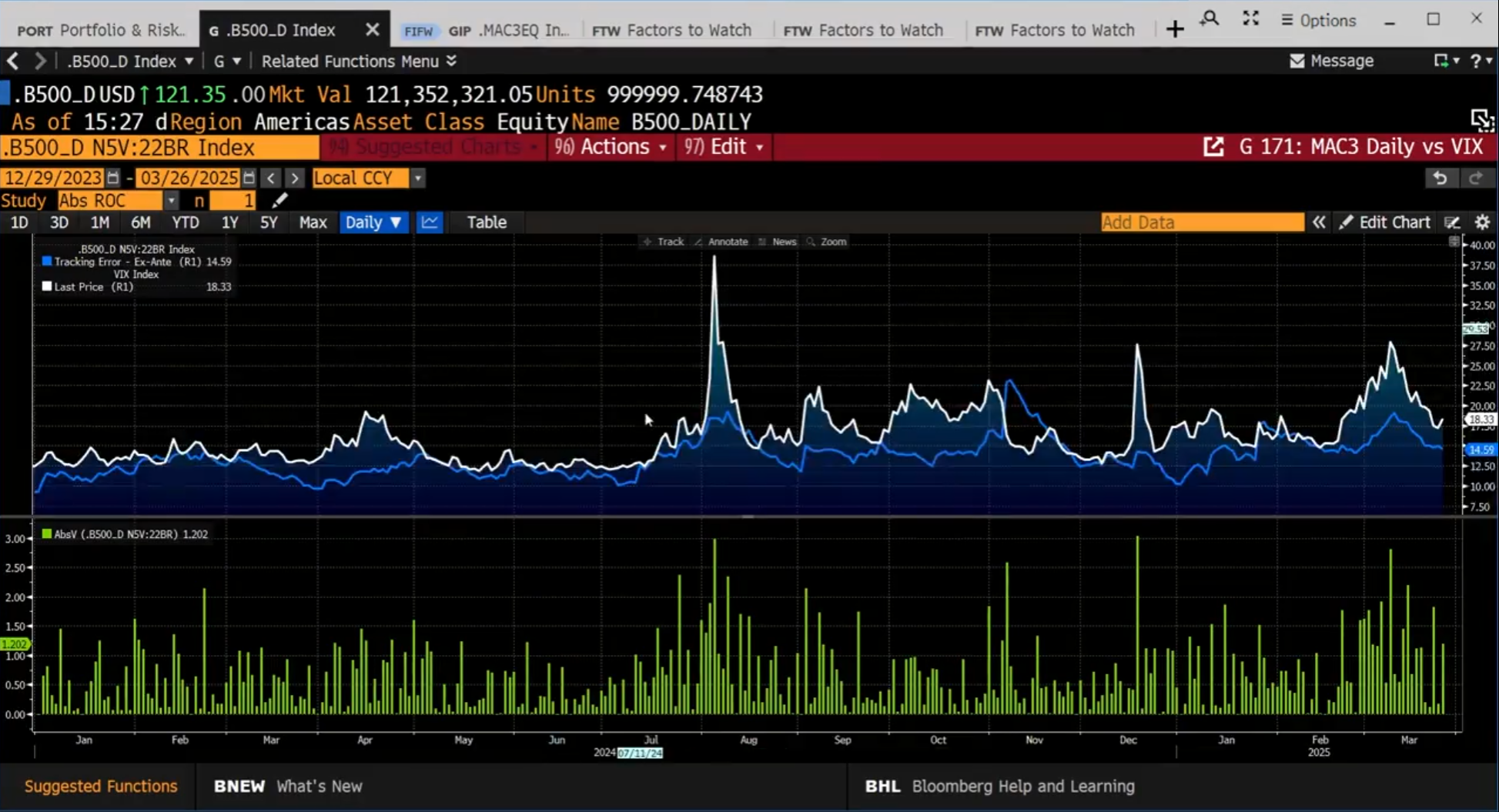Open chart settings gear icon
The height and width of the screenshot is (812, 1499).
[x=1482, y=222]
